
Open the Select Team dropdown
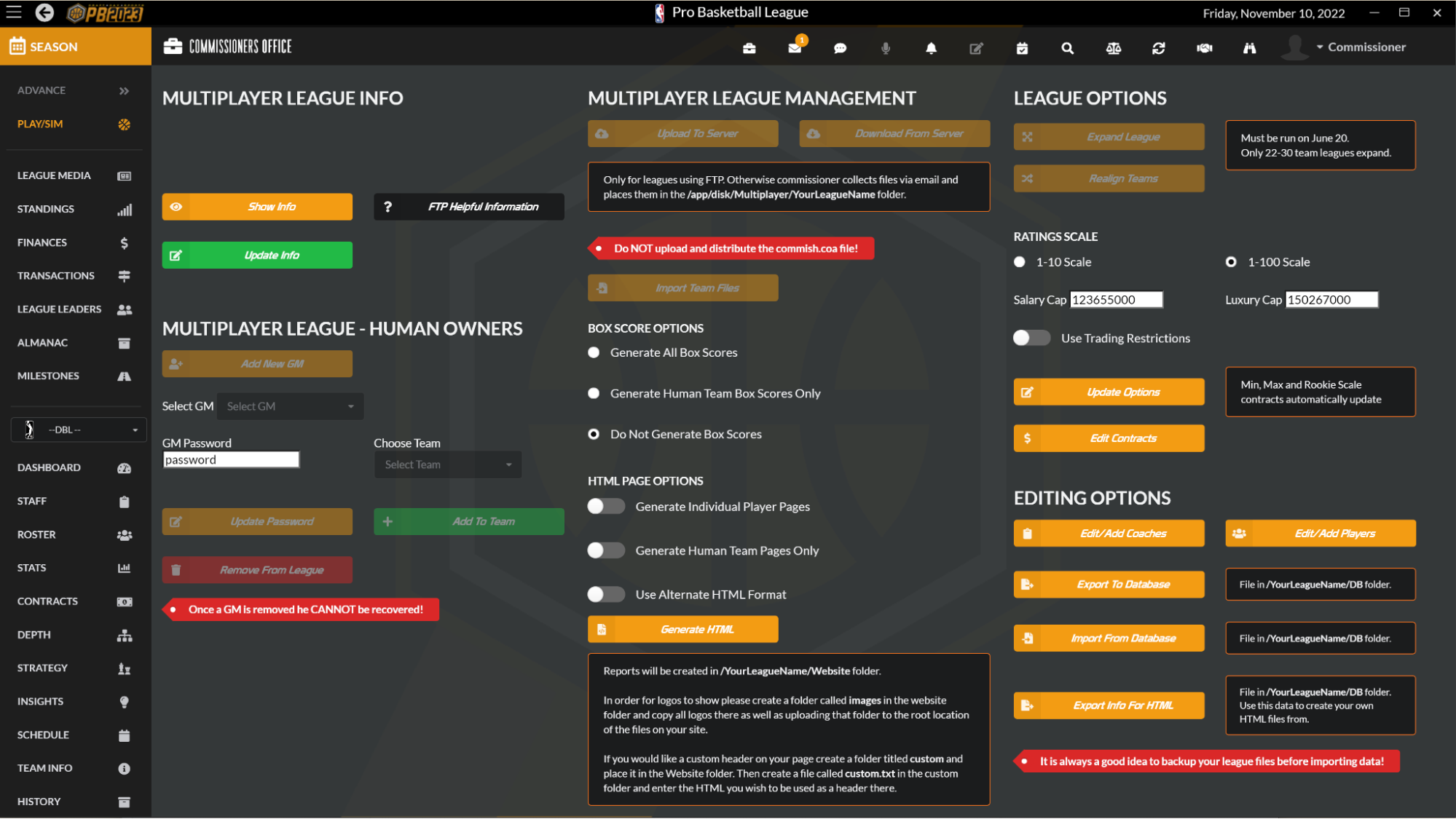[x=448, y=464]
